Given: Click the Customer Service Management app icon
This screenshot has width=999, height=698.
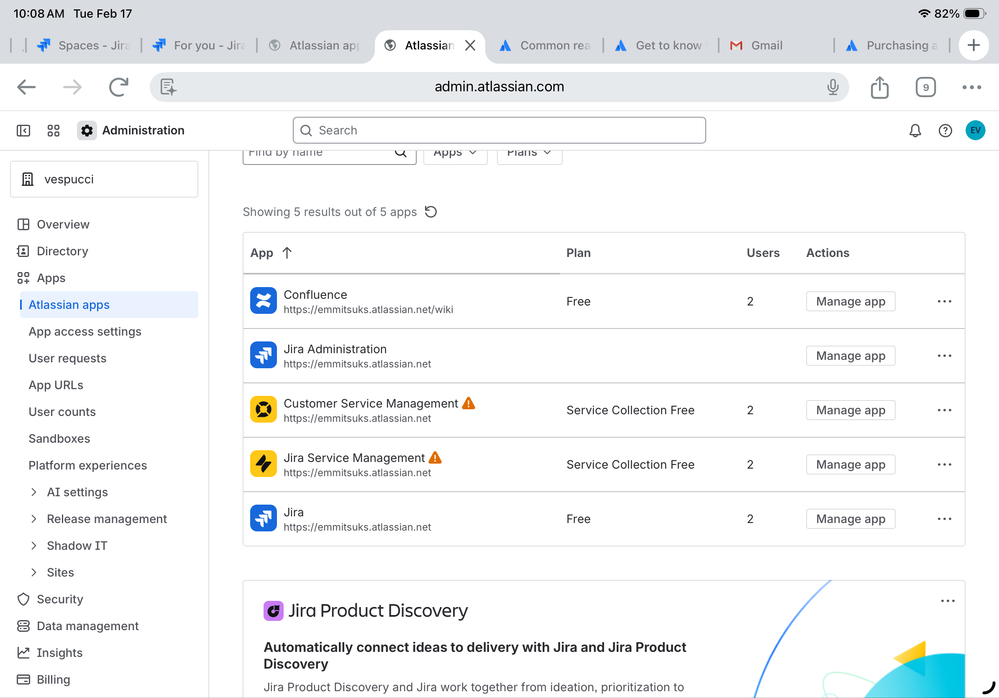Looking at the screenshot, I should point(263,410).
